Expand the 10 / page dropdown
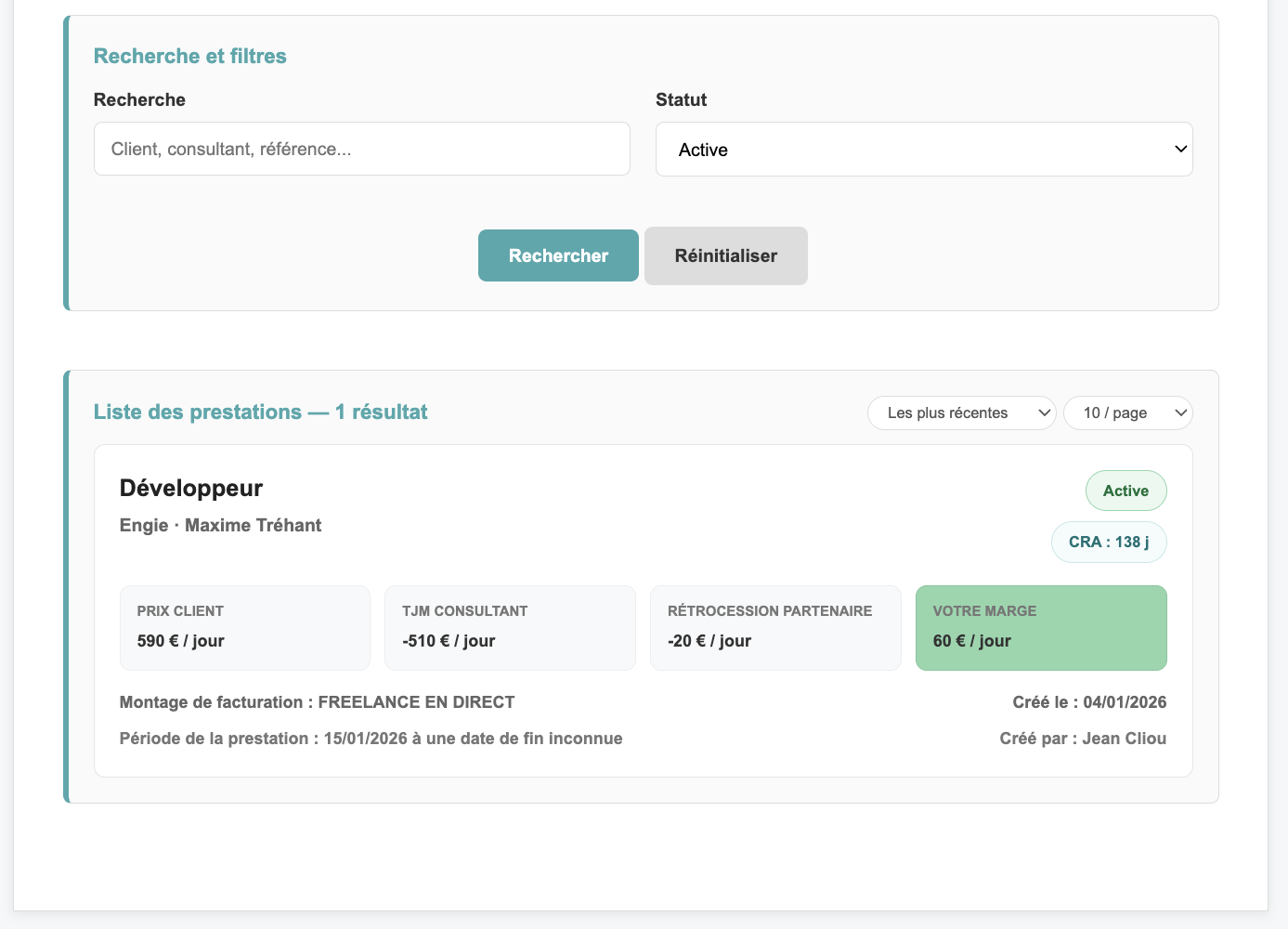This screenshot has width=1288, height=929. [1127, 413]
